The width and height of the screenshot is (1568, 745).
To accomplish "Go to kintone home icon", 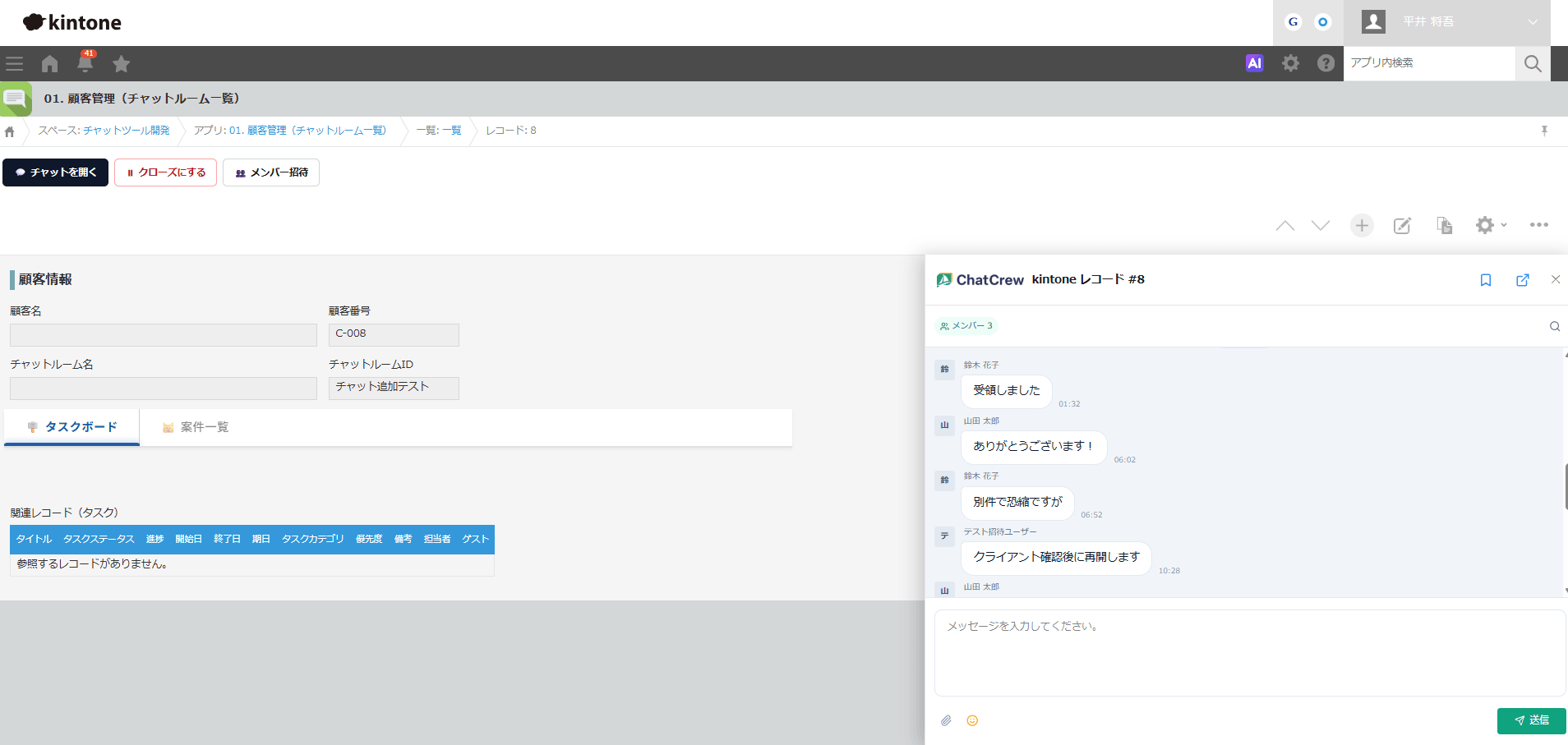I will [x=50, y=63].
